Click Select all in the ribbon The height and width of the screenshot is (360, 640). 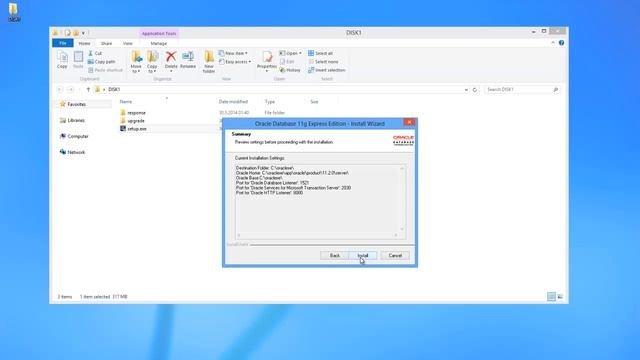(320, 53)
